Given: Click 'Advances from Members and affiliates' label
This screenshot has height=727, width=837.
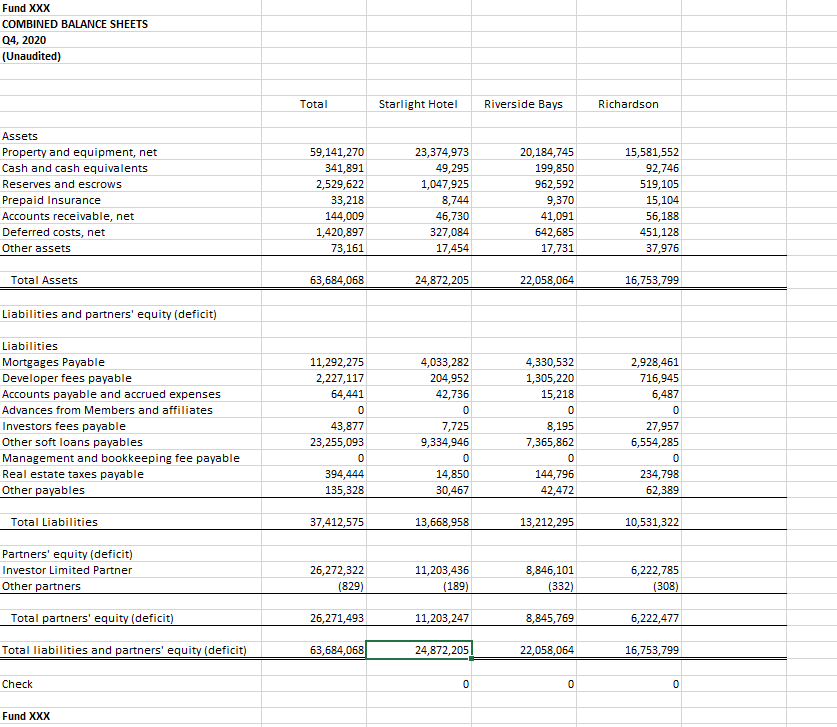Looking at the screenshot, I should pos(107,410).
